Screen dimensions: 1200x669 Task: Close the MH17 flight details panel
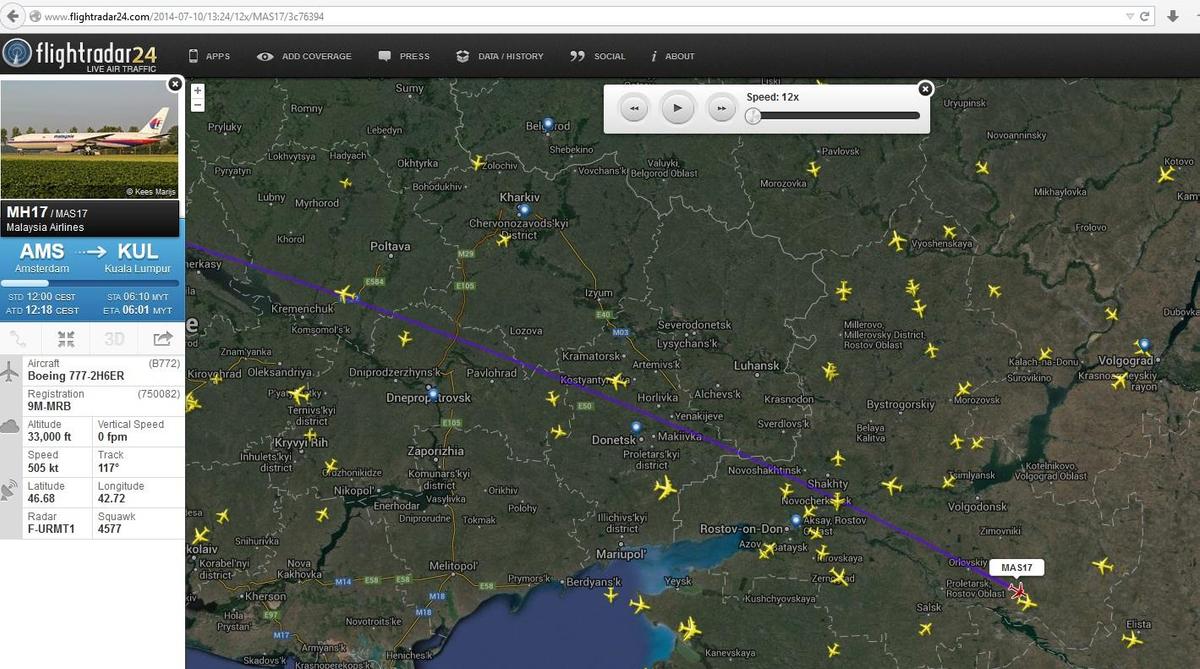175,84
